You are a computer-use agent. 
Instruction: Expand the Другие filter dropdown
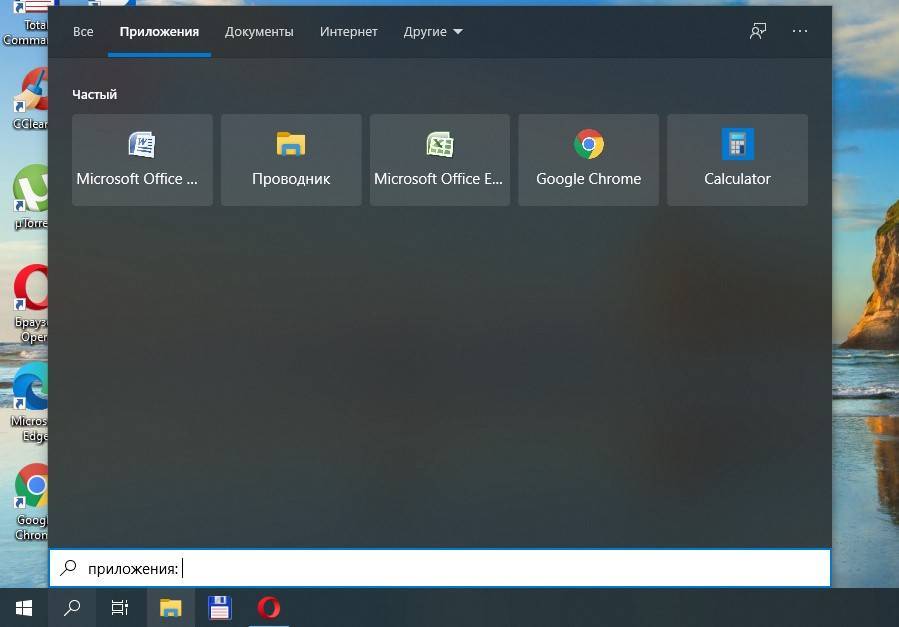[x=433, y=31]
